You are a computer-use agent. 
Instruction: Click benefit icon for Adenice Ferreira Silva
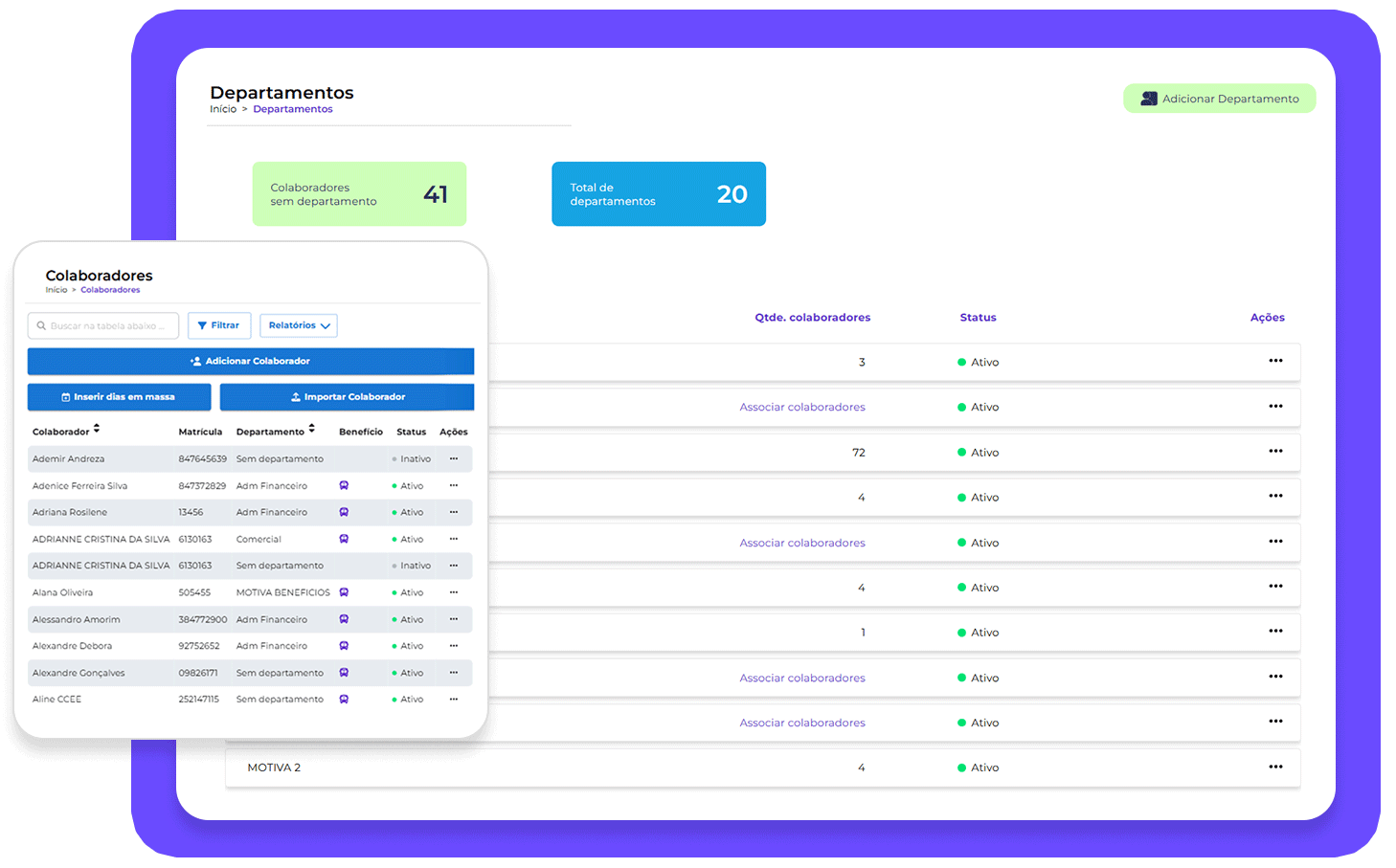pos(344,485)
